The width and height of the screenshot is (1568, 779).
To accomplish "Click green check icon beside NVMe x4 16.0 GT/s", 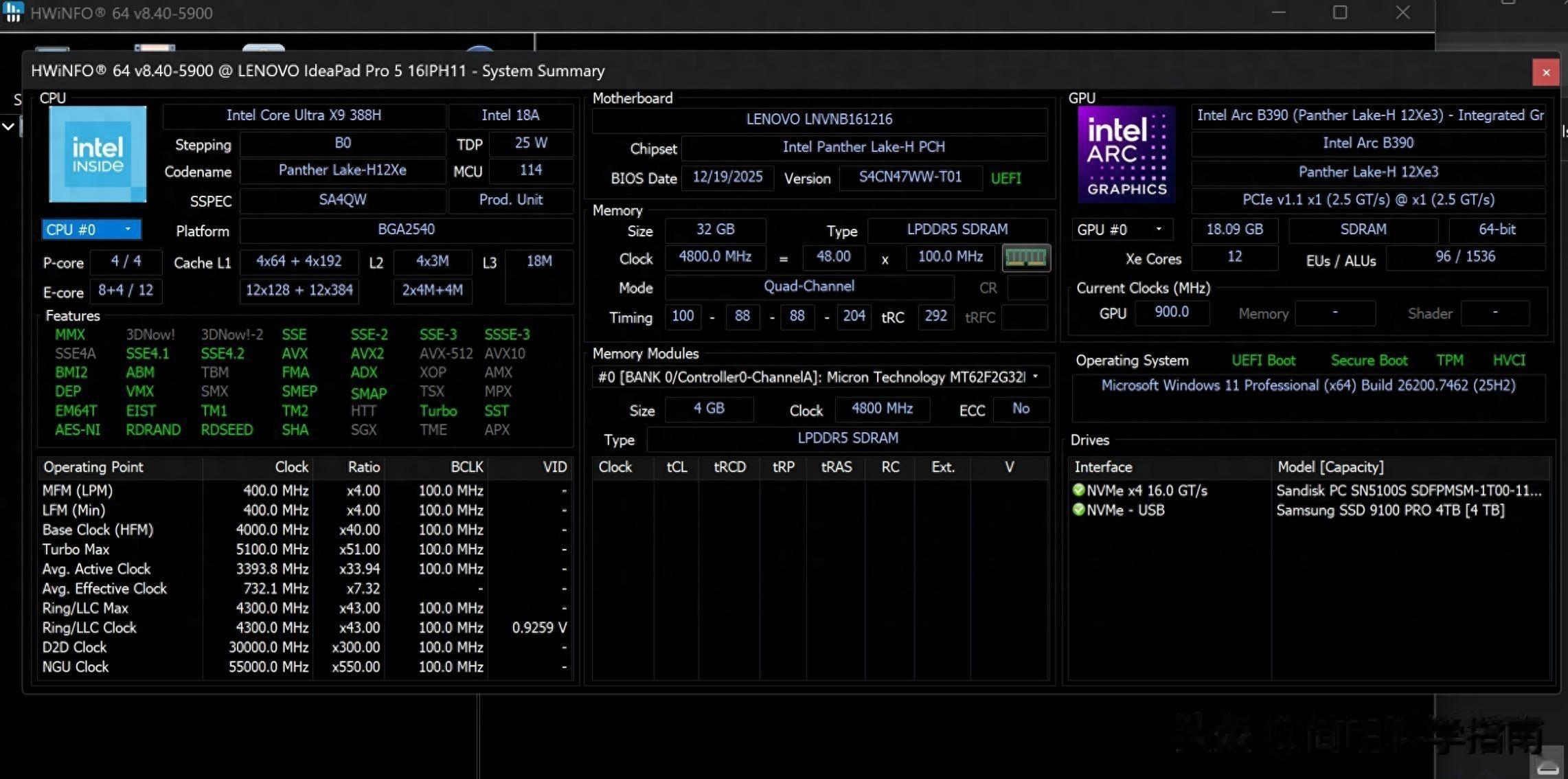I will (x=1078, y=490).
